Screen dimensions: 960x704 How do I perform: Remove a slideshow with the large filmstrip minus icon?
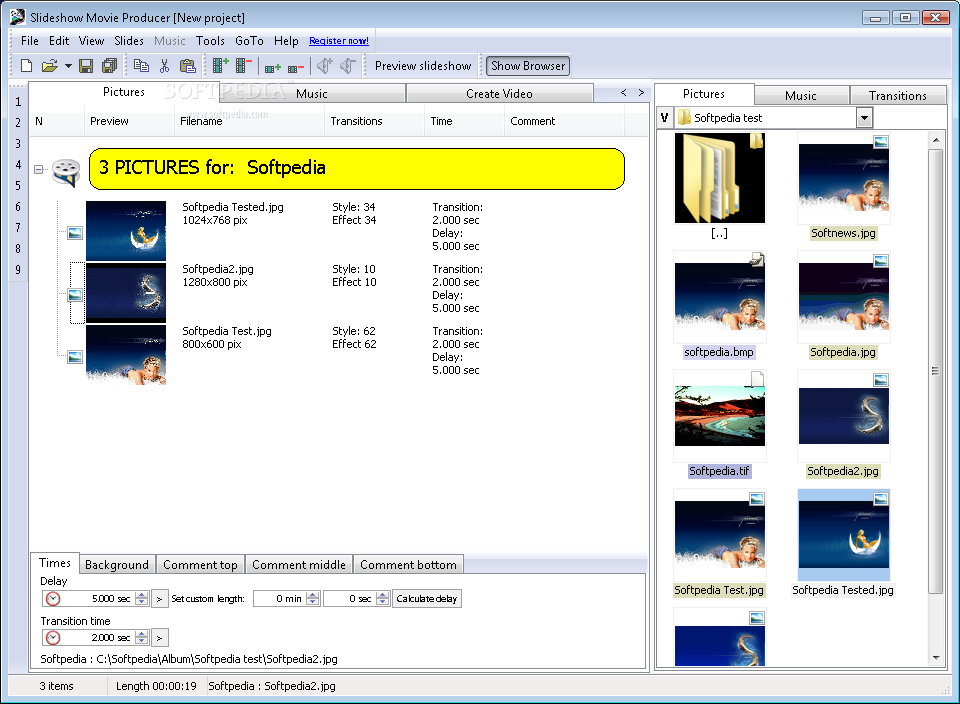[x=244, y=65]
